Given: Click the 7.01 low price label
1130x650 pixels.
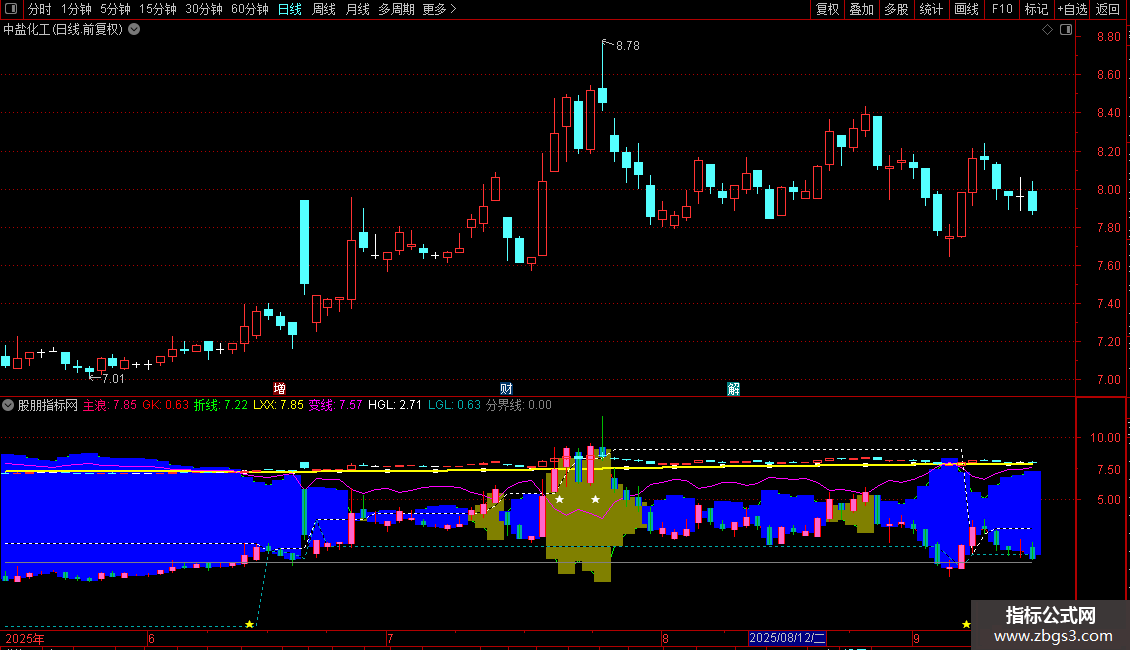Looking at the screenshot, I should pyautogui.click(x=113, y=378).
